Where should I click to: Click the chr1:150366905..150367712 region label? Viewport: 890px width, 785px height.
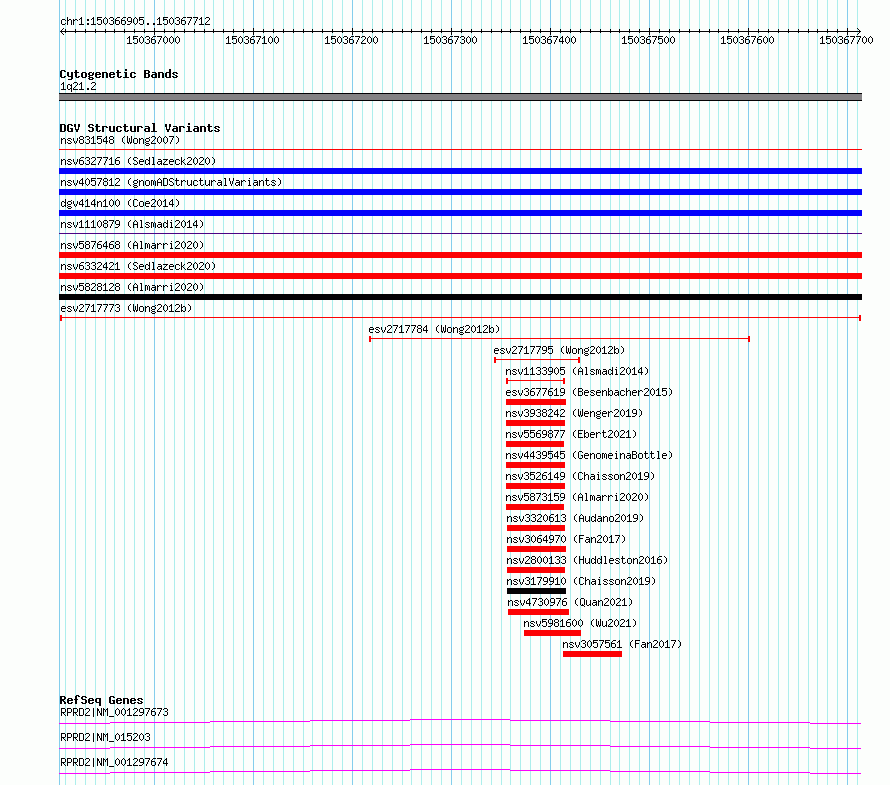[135, 21]
